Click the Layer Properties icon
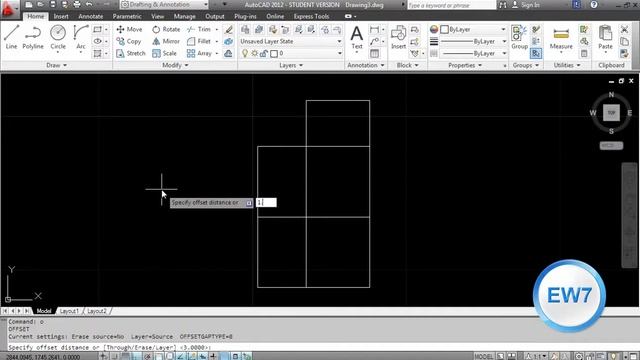 [245, 29]
